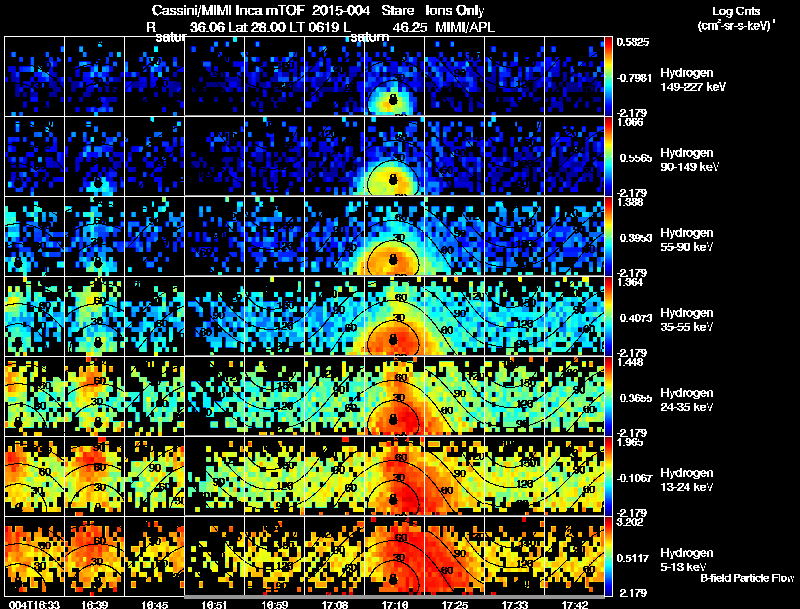Click the colorbar midpoint value '-0.1067'
The height and width of the screenshot is (609, 800).
point(634,478)
